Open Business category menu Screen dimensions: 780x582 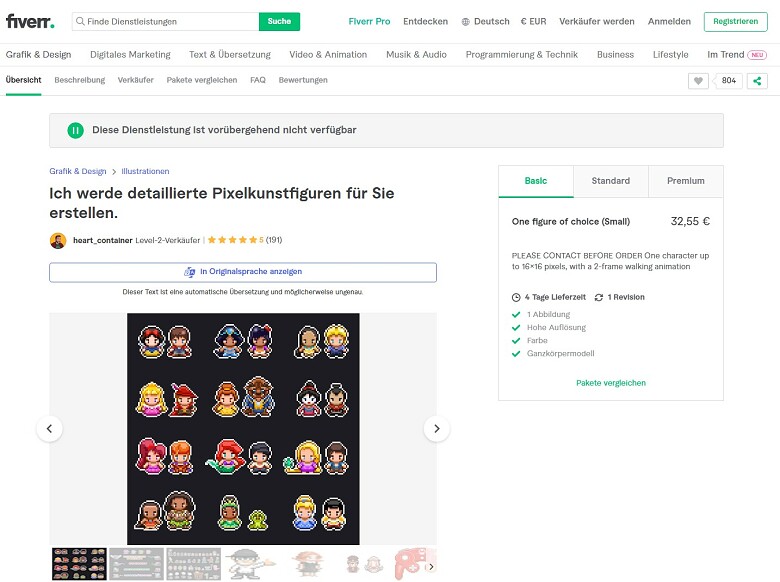(615, 55)
